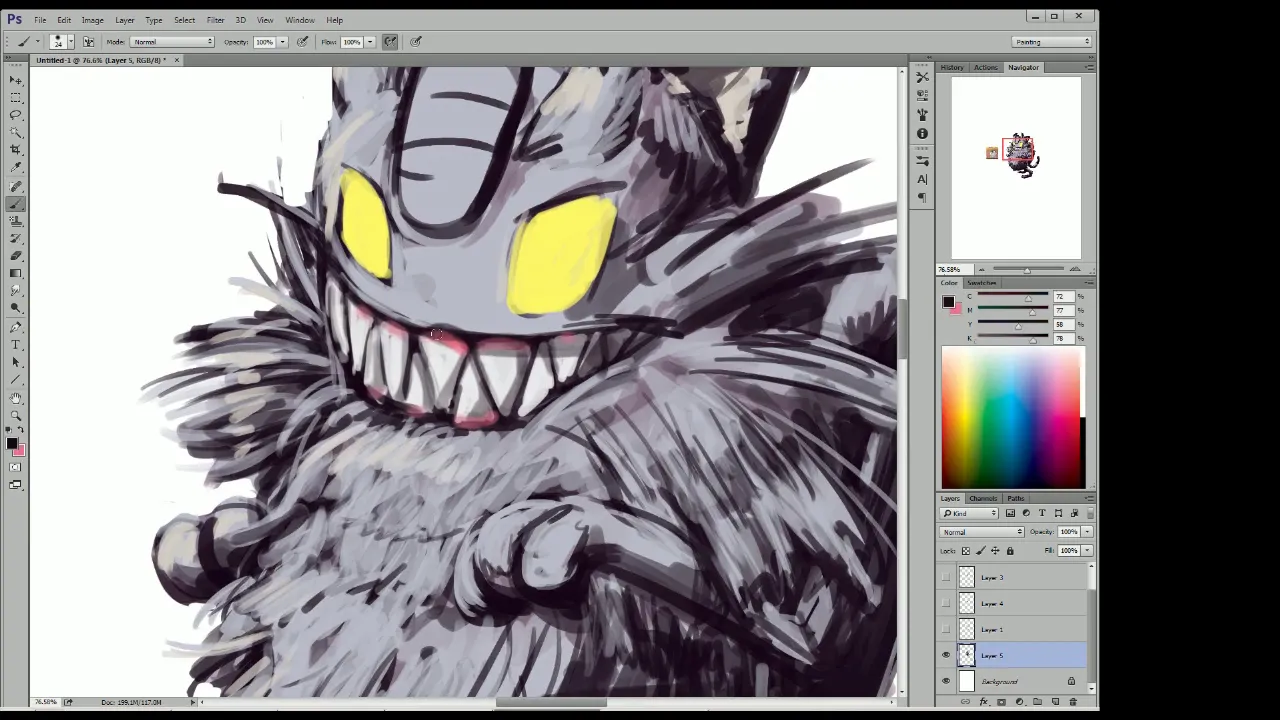Lock image pixels
Viewport: 1280px width, 720px height.
pos(980,551)
